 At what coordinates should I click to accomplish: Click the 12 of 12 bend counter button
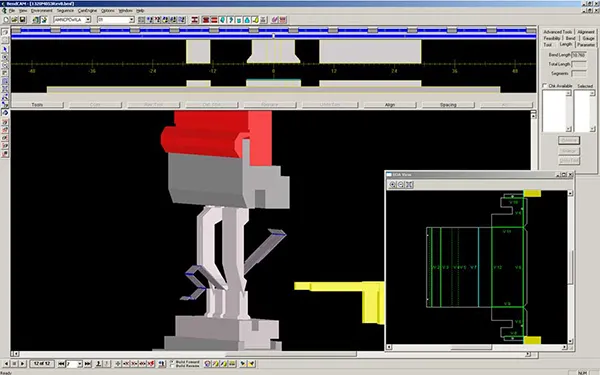(x=42, y=364)
